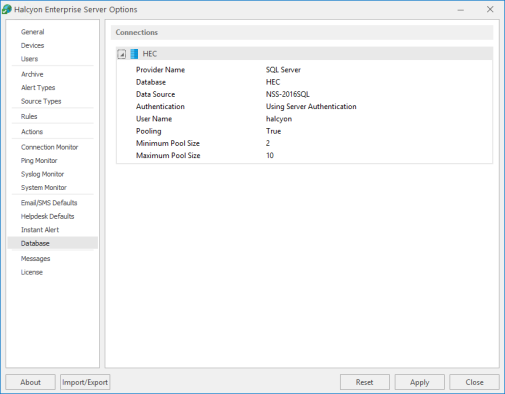Click the Maximum Pool Size label

(x=168, y=155)
